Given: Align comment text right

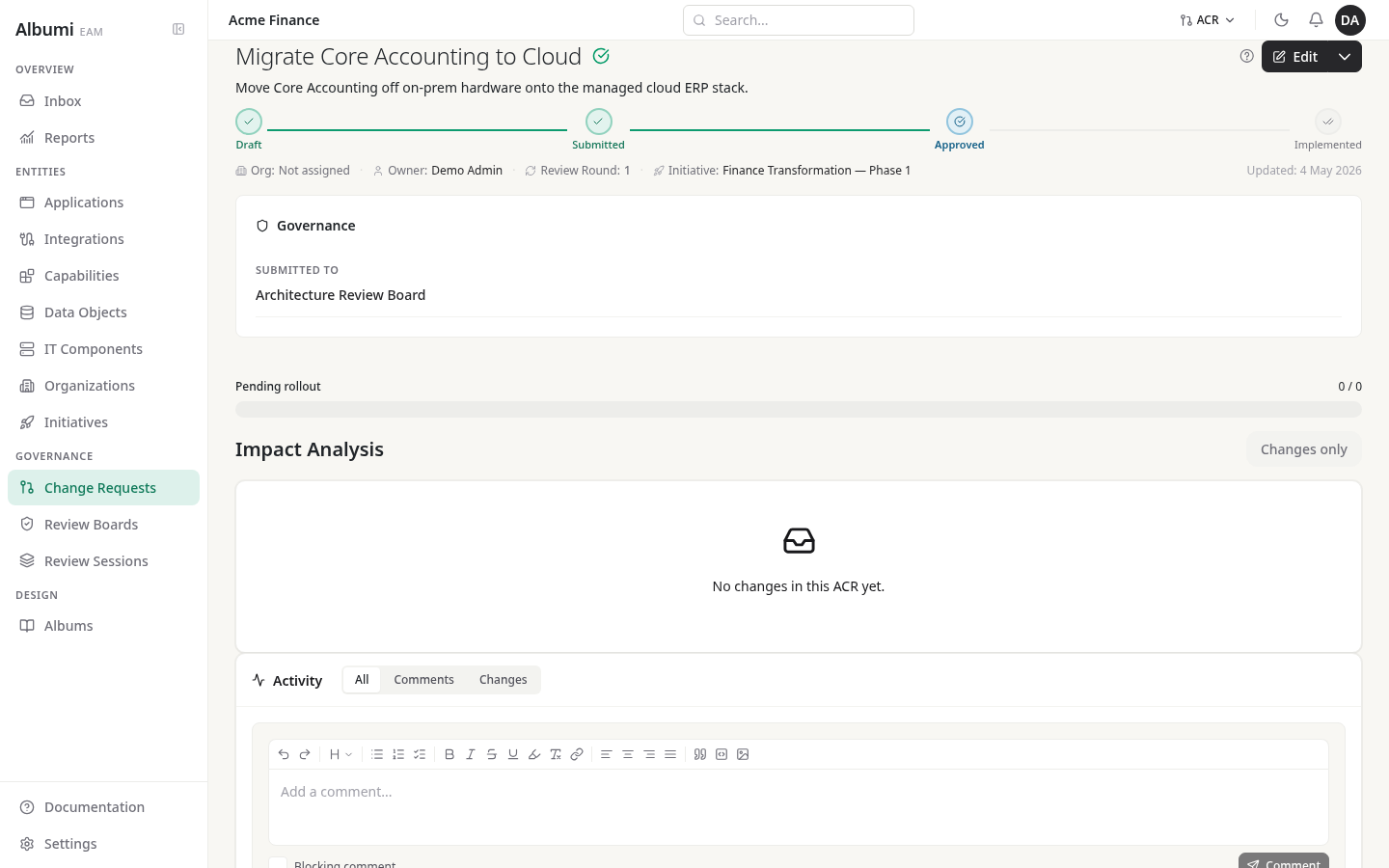Looking at the screenshot, I should tap(649, 754).
